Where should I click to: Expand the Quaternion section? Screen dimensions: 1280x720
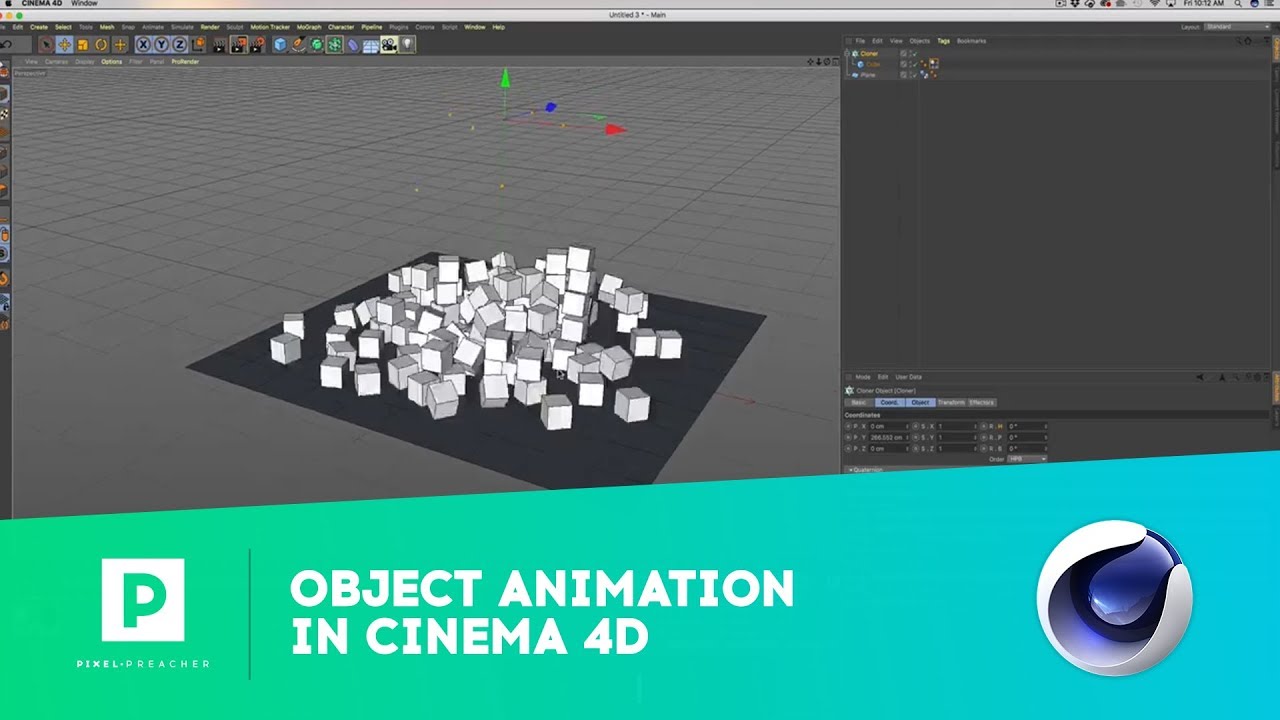868,468
